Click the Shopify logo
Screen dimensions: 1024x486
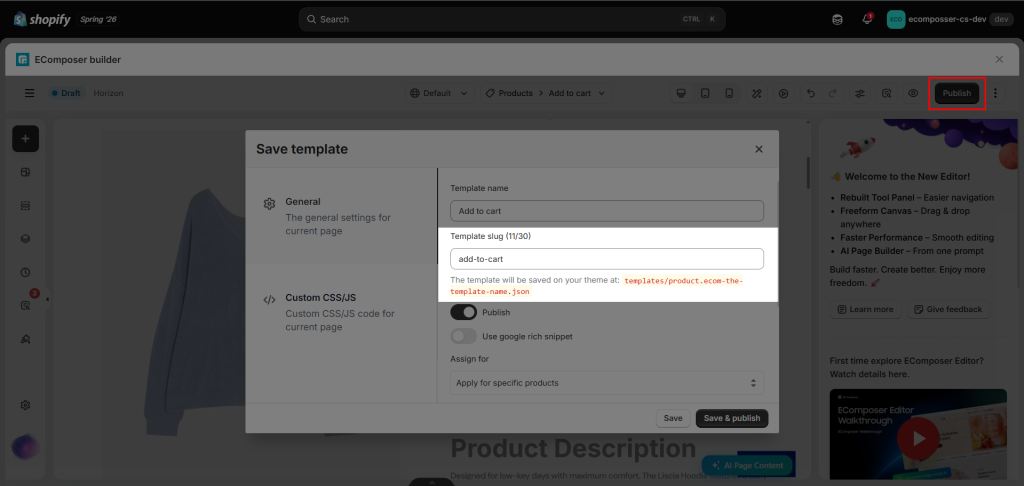[x=42, y=19]
